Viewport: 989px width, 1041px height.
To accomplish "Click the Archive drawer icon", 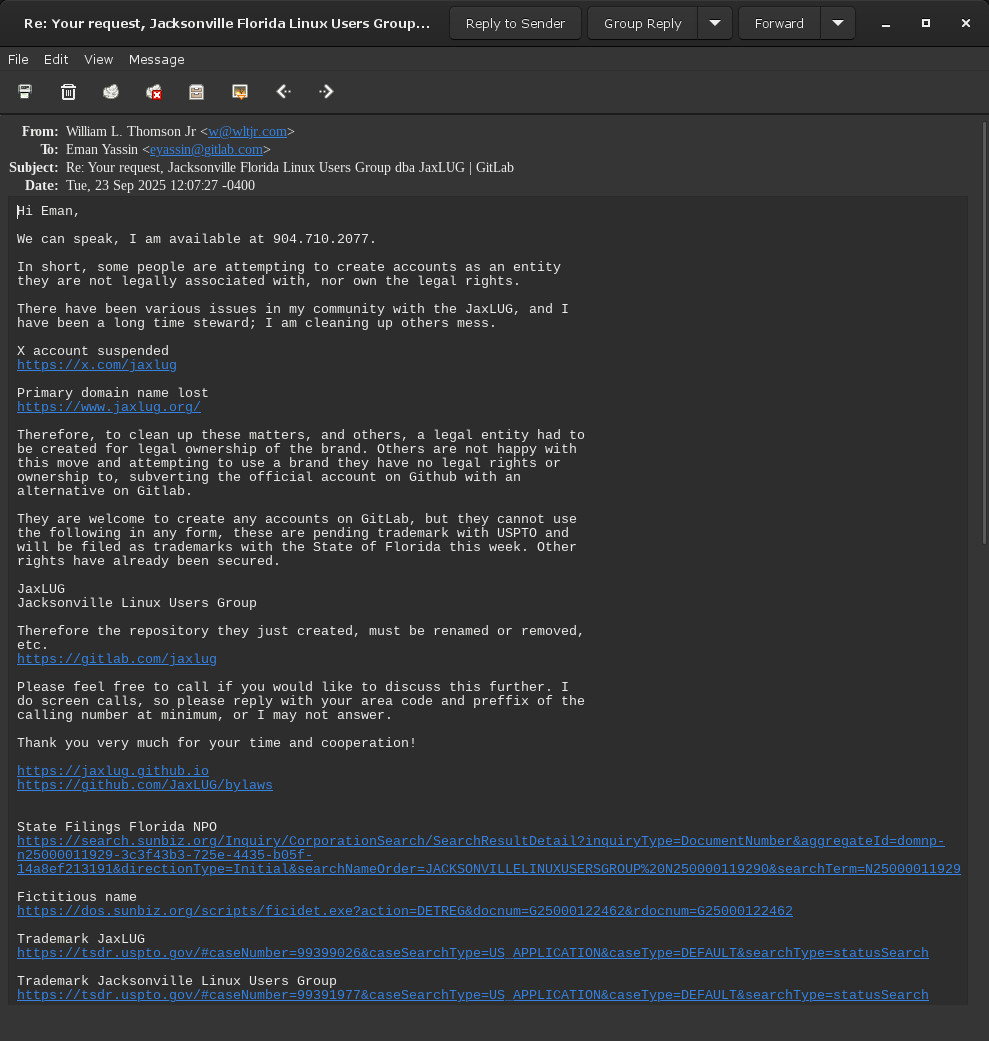I will click(196, 92).
